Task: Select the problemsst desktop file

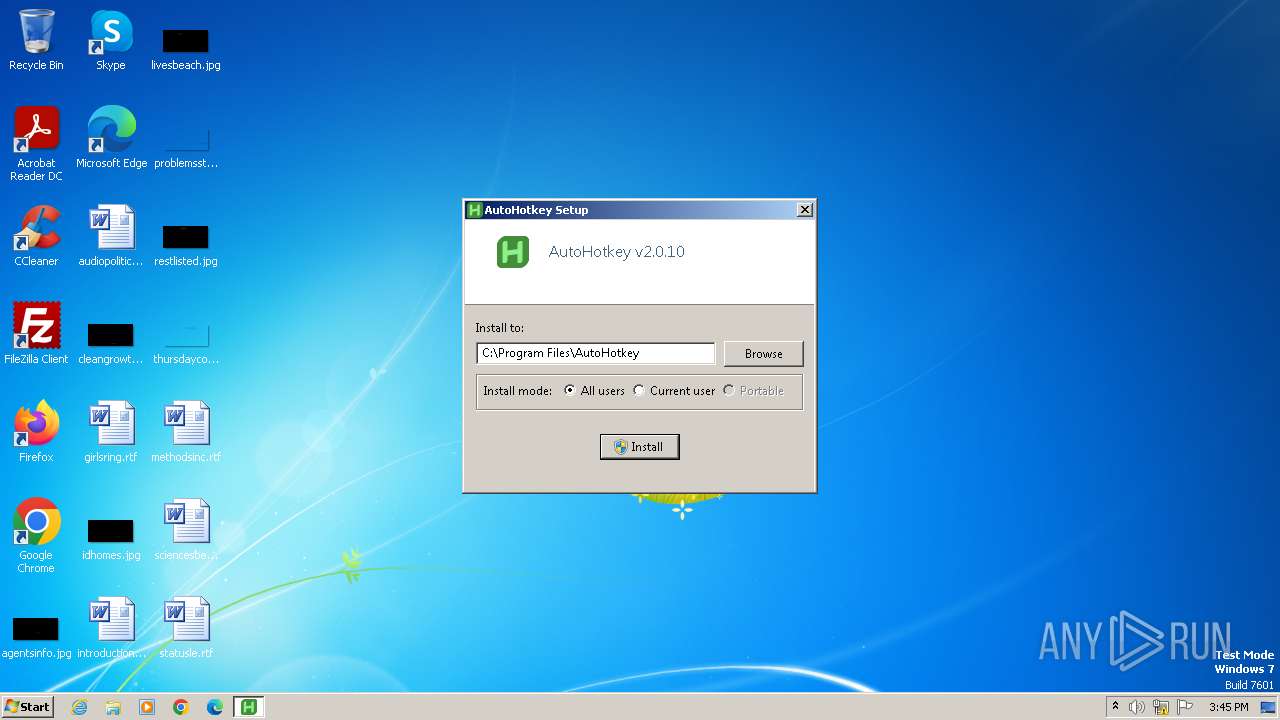Action: pos(186,146)
